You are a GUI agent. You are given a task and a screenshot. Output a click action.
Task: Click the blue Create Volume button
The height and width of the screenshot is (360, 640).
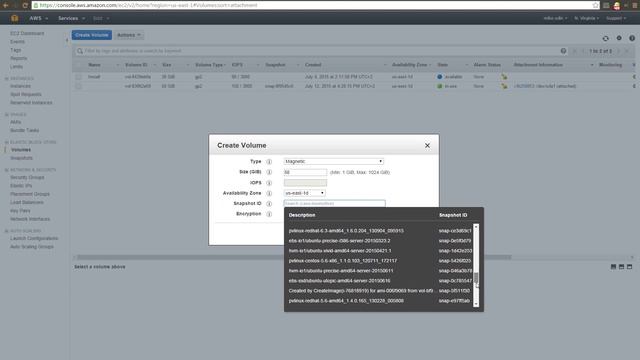pos(92,35)
